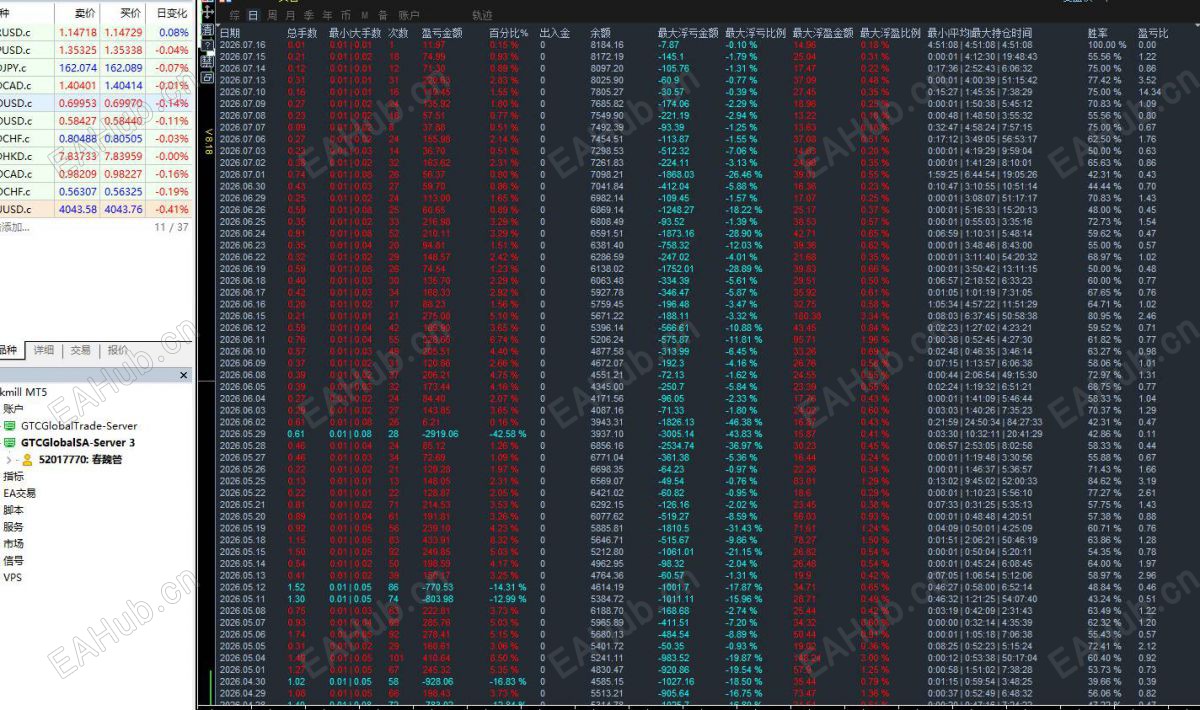
Task: Switch to the 交易 tab in Market Watch
Action: point(80,350)
